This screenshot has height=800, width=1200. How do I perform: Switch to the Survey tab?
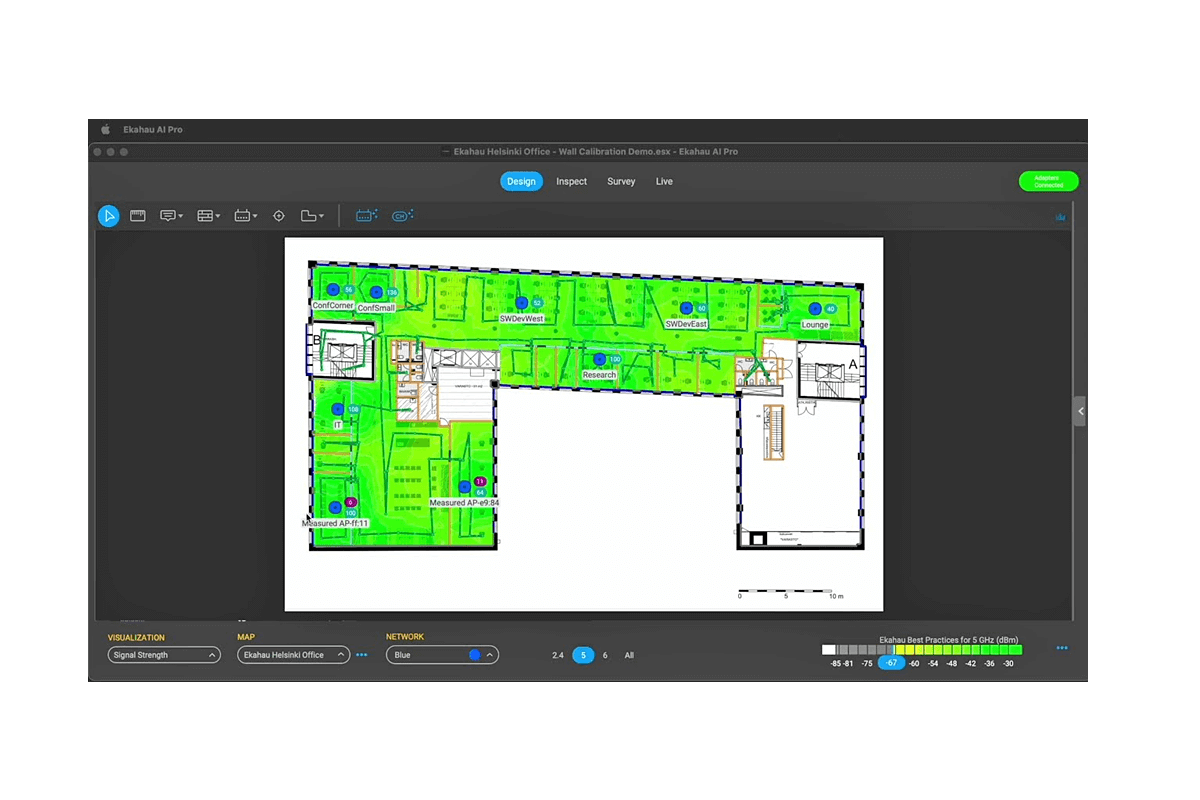[621, 182]
